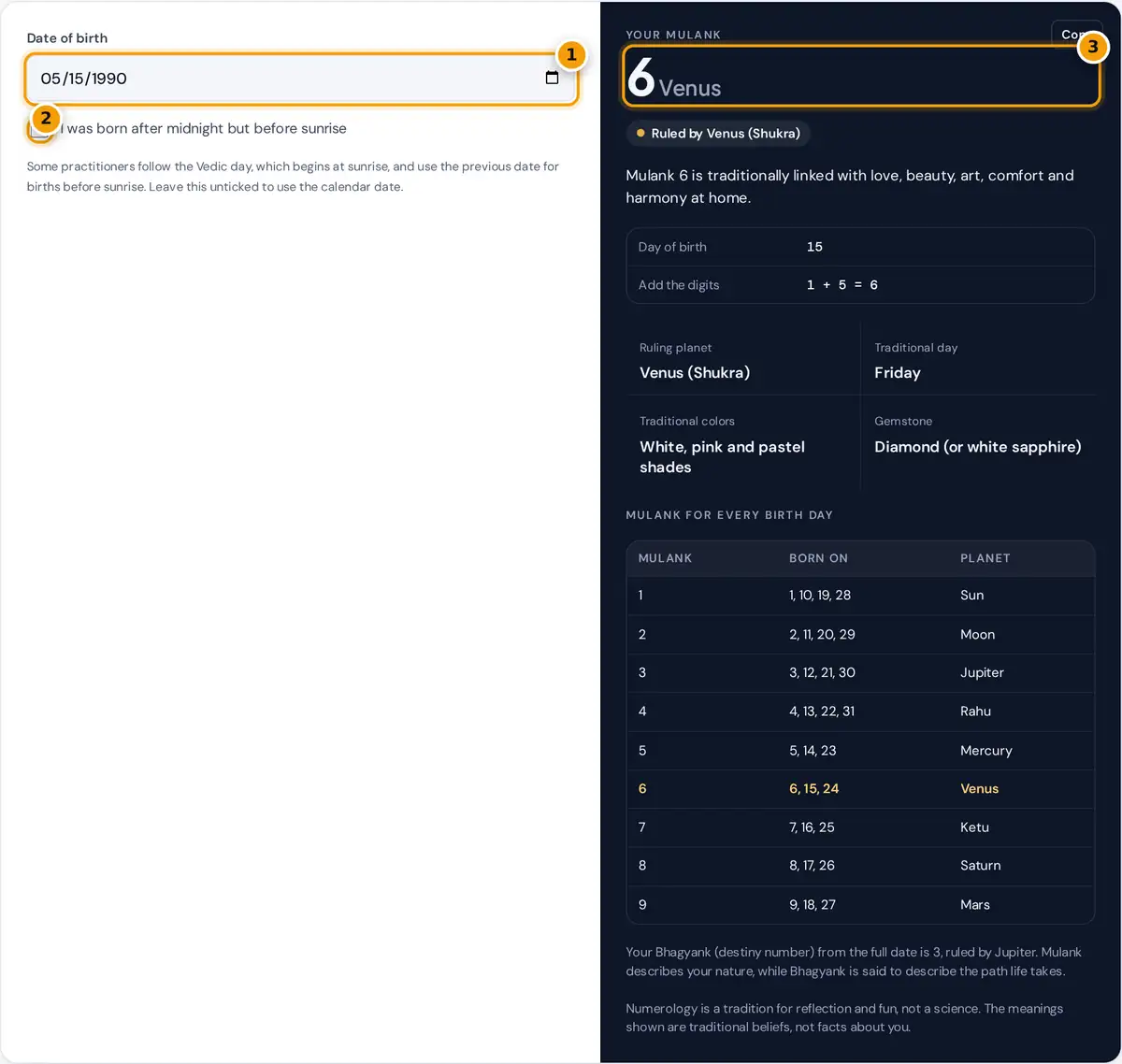Click the Copy button above the Mulank result
This screenshot has height=1064, width=1122.
pos(1076,34)
